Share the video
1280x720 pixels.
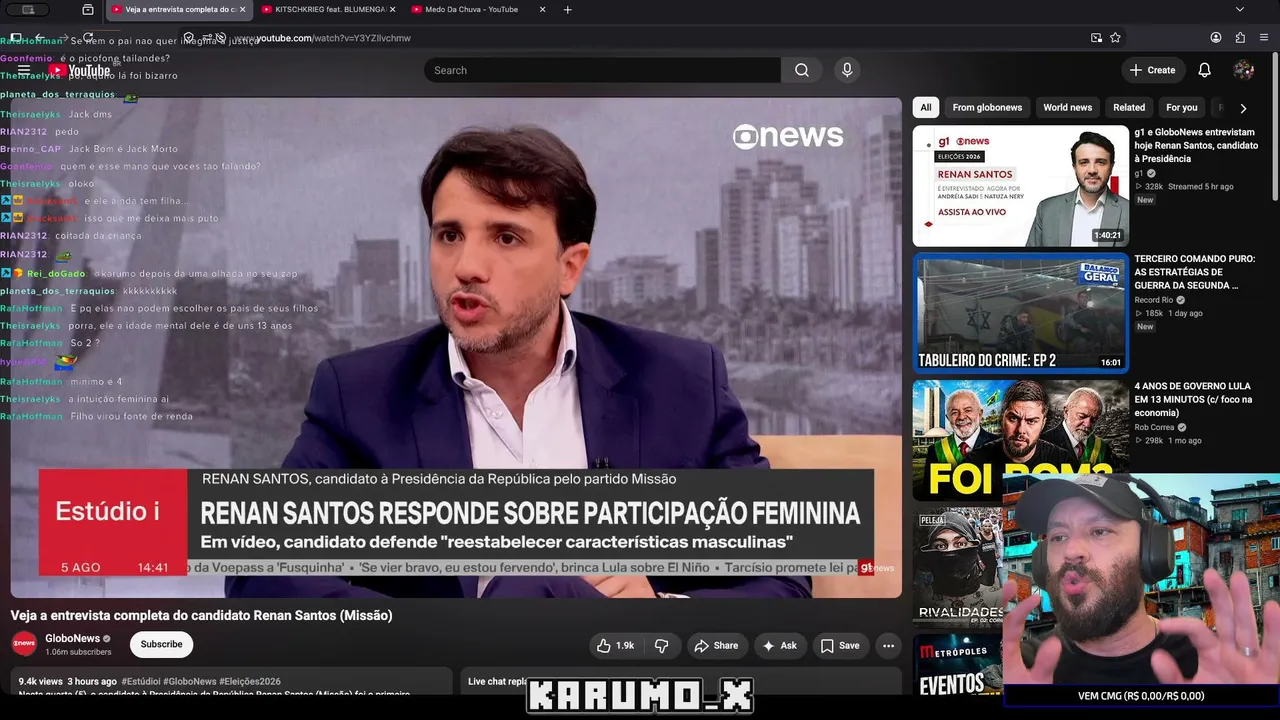tap(716, 646)
